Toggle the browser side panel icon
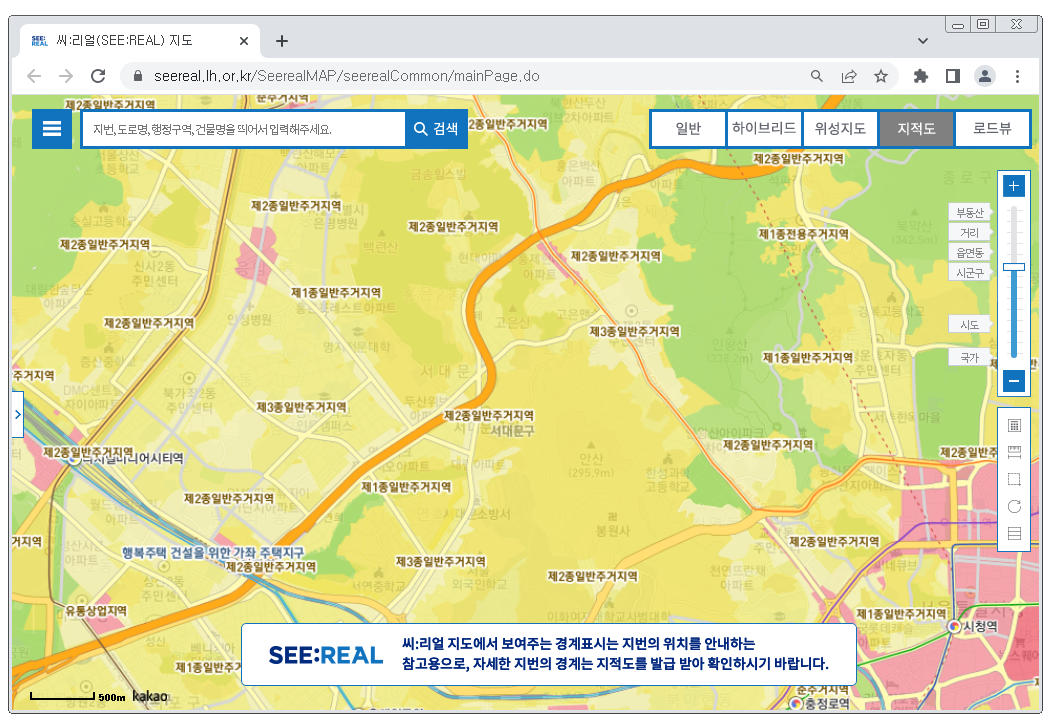Screen dimensions: 1049x718 [x=953, y=76]
